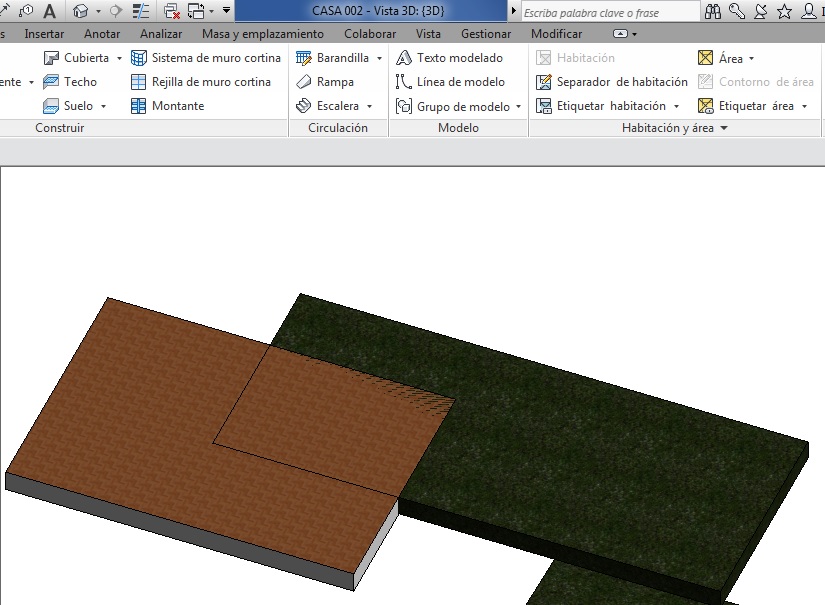Activate the Línea de modelo icon
Screen dimensions: 825x605
pyautogui.click(x=404, y=82)
